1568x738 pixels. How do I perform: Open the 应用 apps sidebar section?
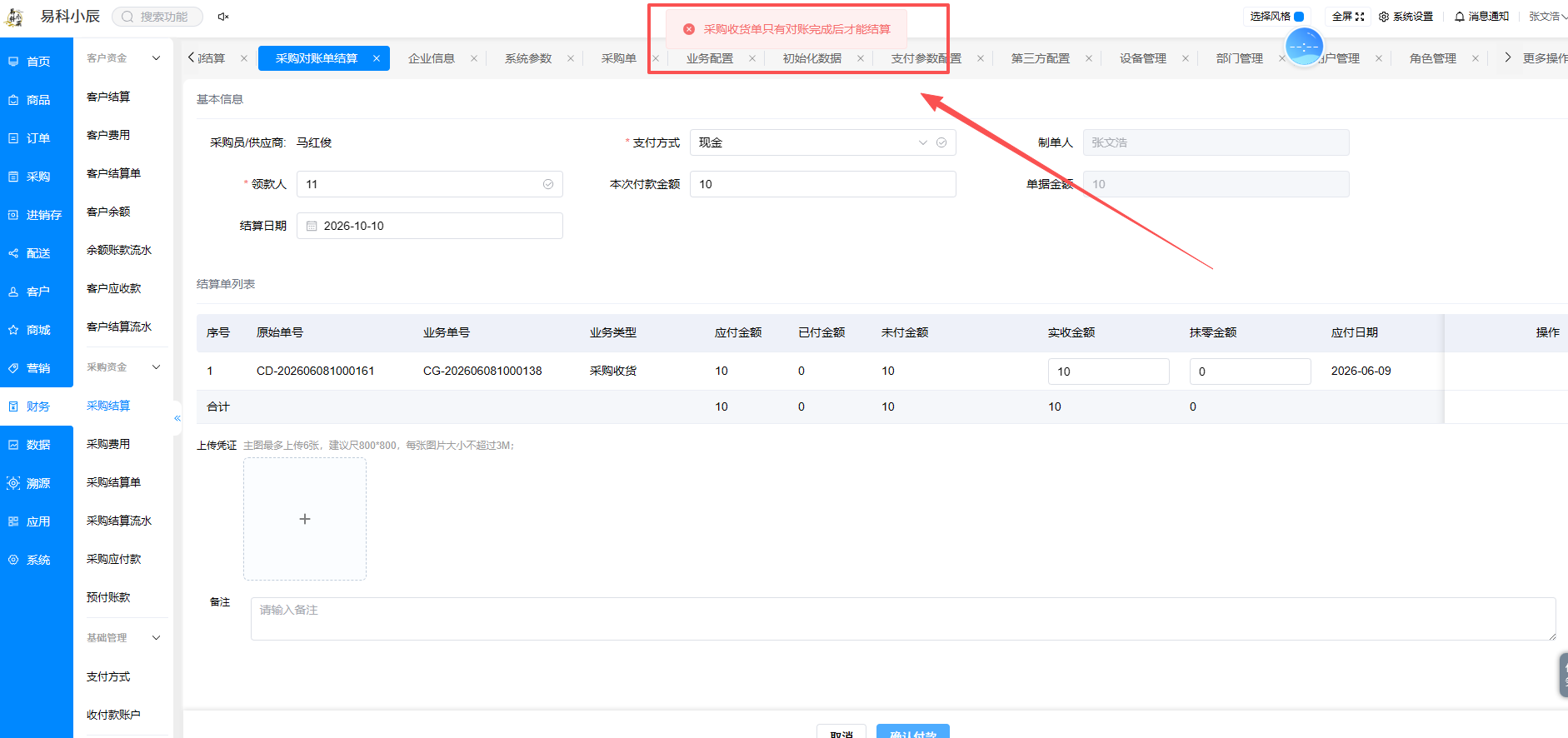pos(37,521)
